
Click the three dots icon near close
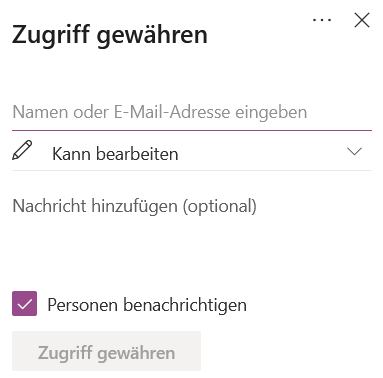322,20
